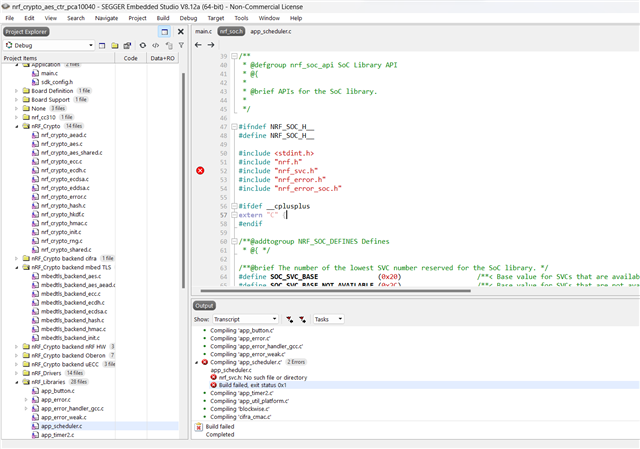Select mbedtls_backend_ecc.c in project tree
640x449 pixels.
click(x=71, y=294)
